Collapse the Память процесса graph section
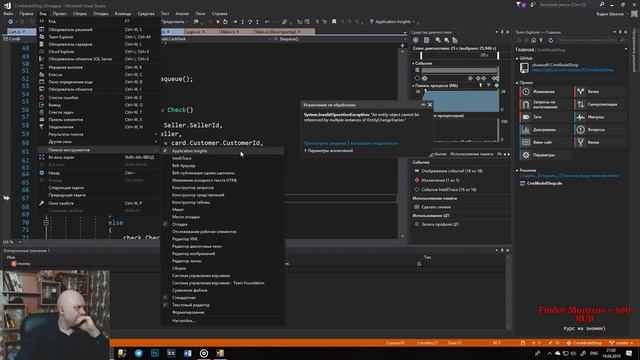Image resolution: width=640 pixels, height=360 pixels. (x=413, y=86)
